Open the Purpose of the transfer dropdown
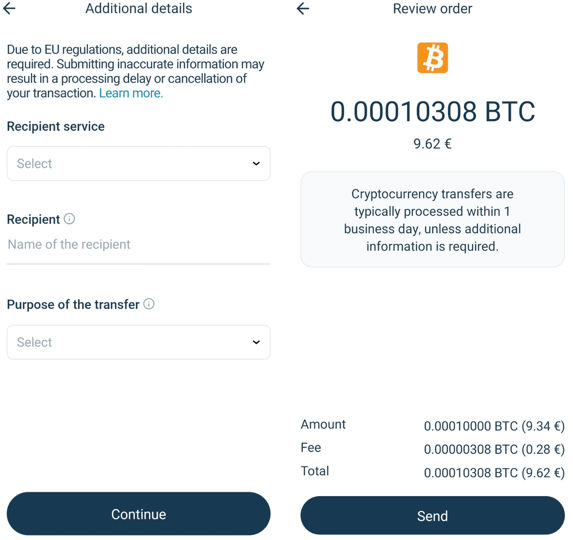The image size is (573, 540). (x=138, y=342)
